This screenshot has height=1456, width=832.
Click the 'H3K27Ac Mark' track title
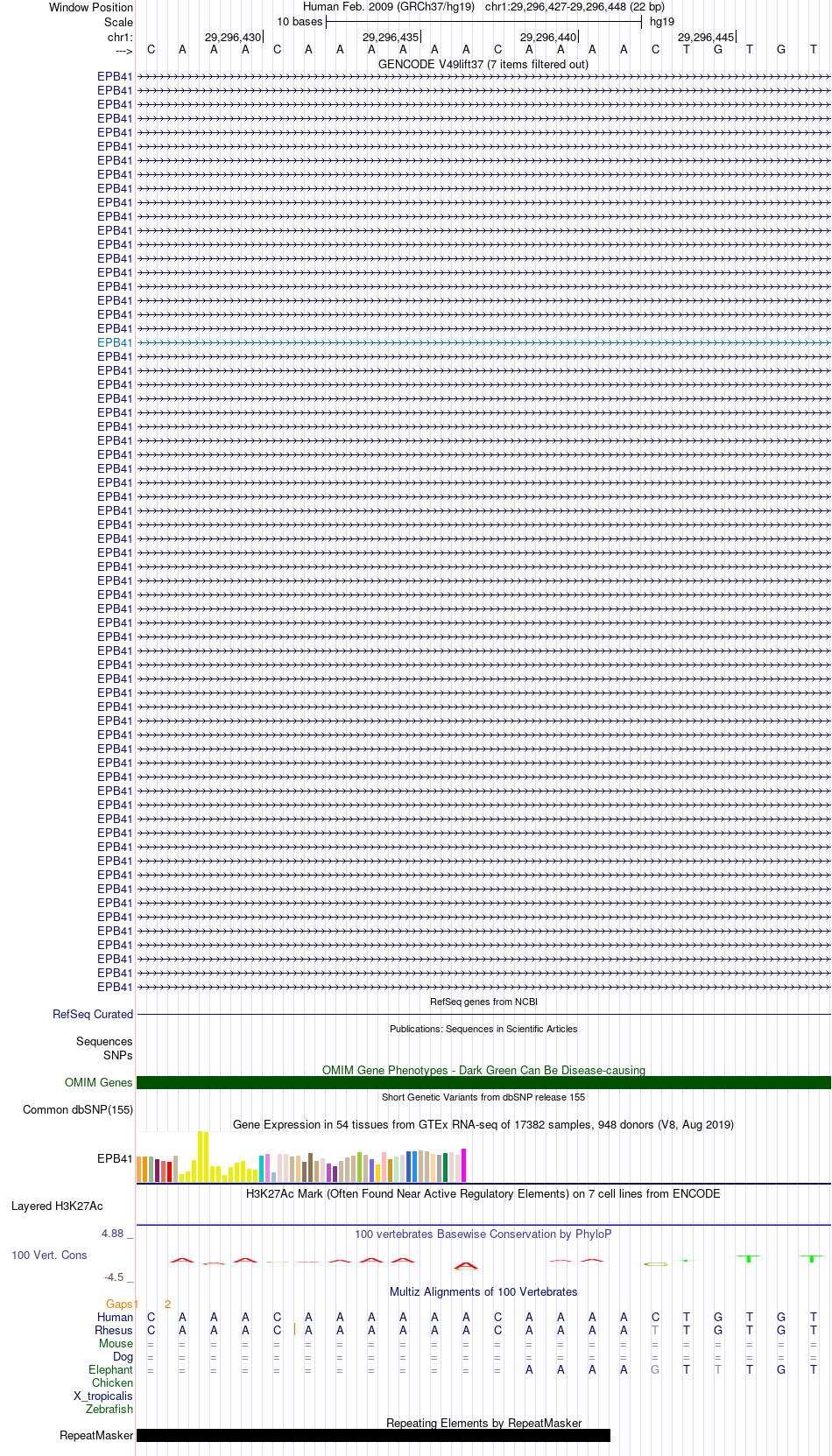[x=483, y=1193]
